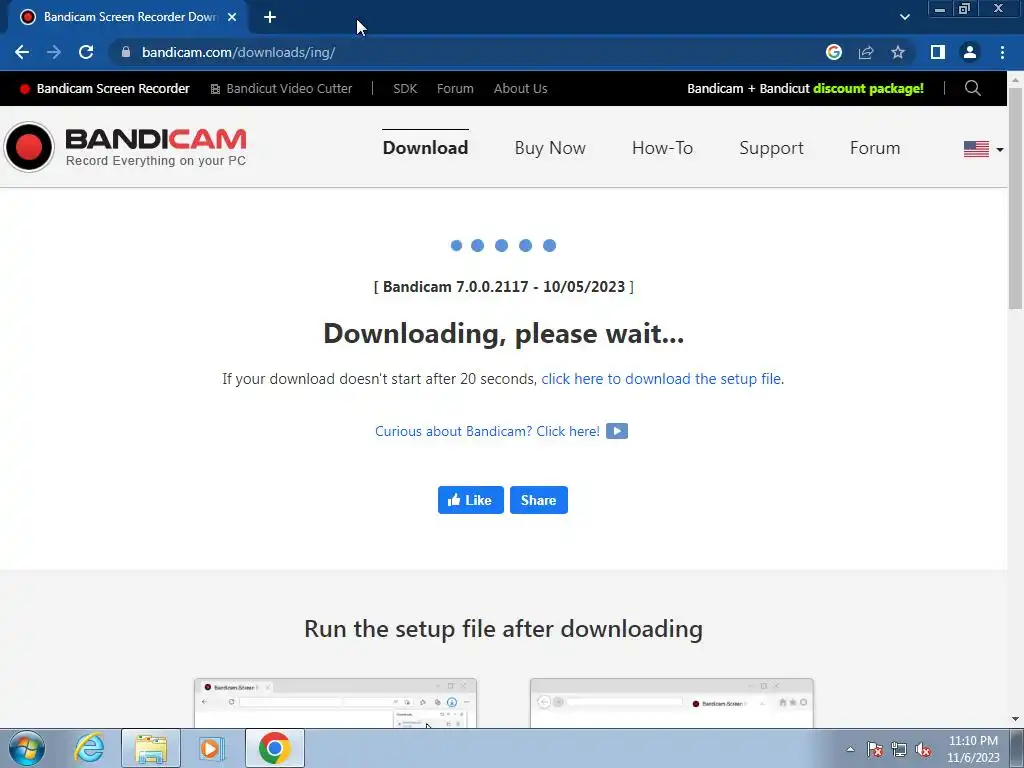The height and width of the screenshot is (768, 1024).
Task: Open Forum link in black bar
Action: point(455,88)
